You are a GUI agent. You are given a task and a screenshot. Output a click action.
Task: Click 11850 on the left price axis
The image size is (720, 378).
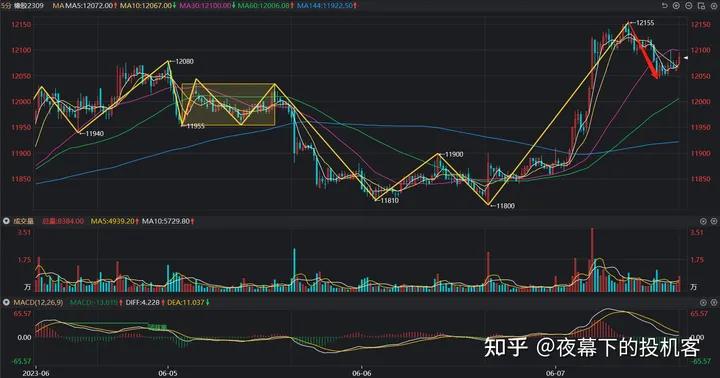click(21, 179)
